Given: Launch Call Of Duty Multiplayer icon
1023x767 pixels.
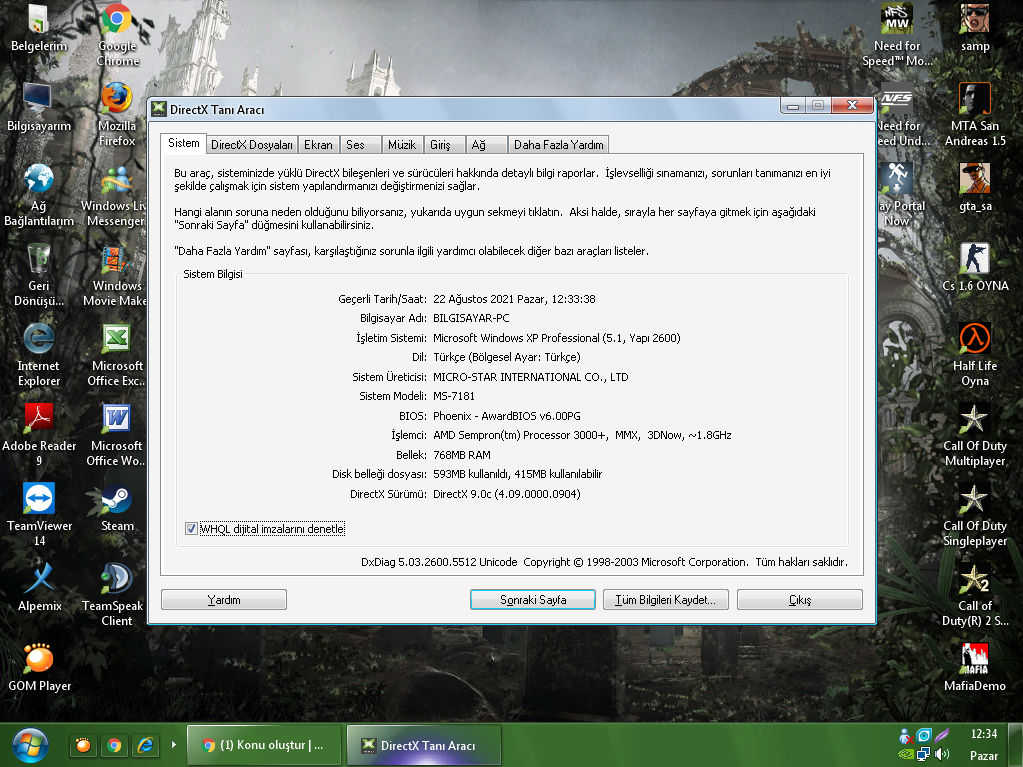Looking at the screenshot, I should [x=975, y=434].
